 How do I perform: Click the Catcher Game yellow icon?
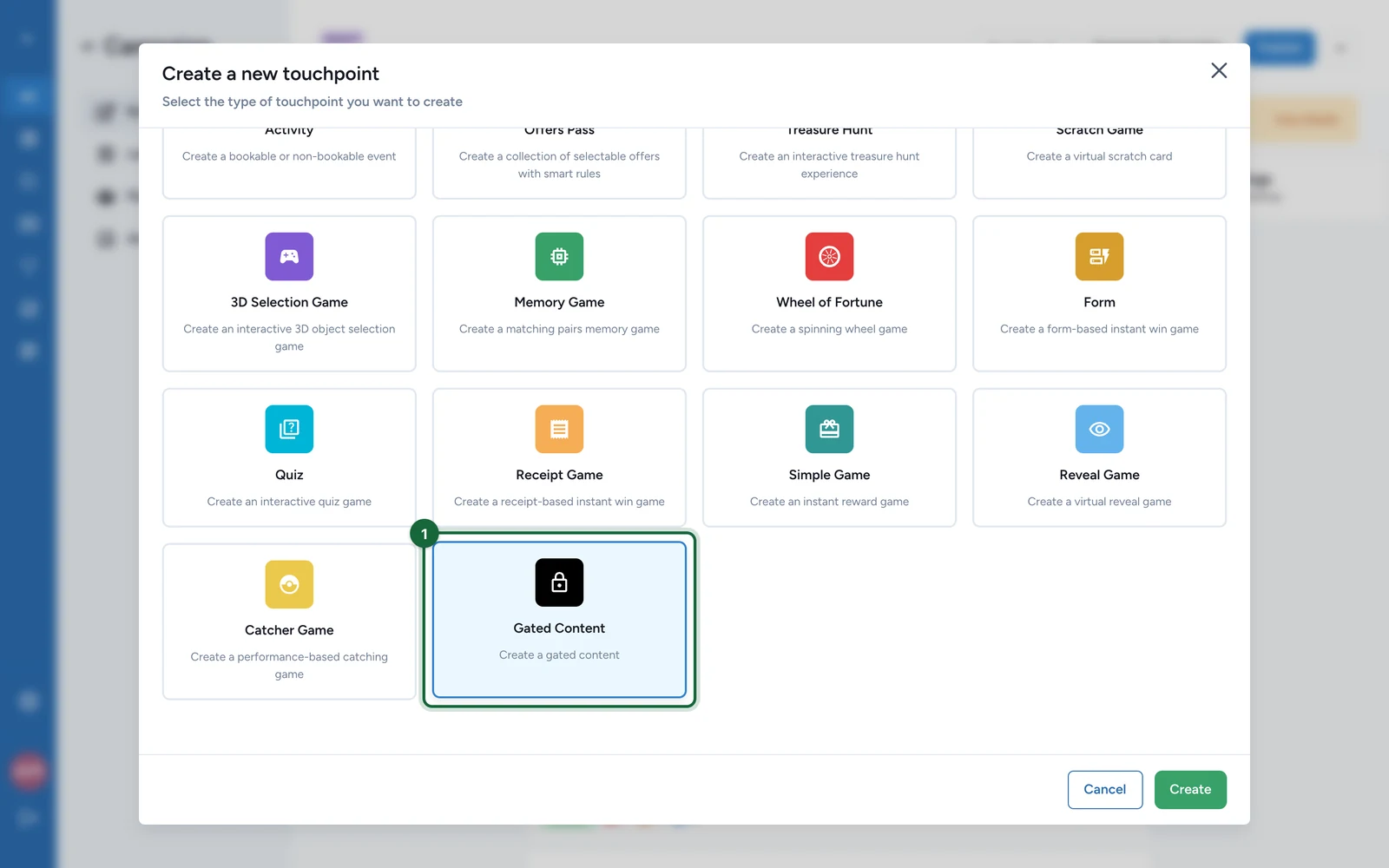click(289, 584)
